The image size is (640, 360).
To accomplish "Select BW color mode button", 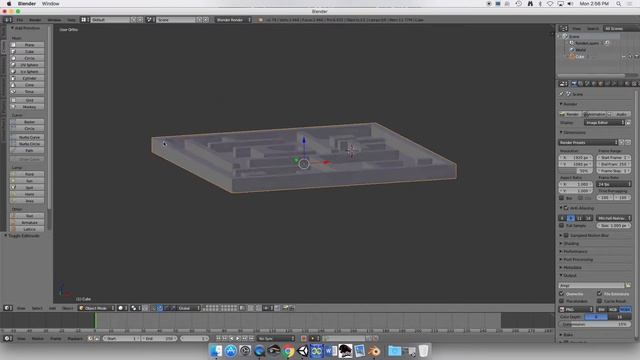I will click(x=601, y=309).
